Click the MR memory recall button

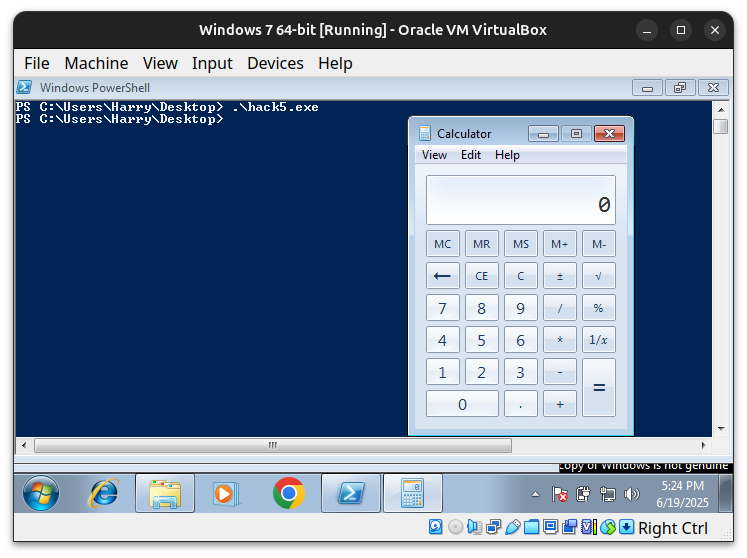(x=482, y=244)
